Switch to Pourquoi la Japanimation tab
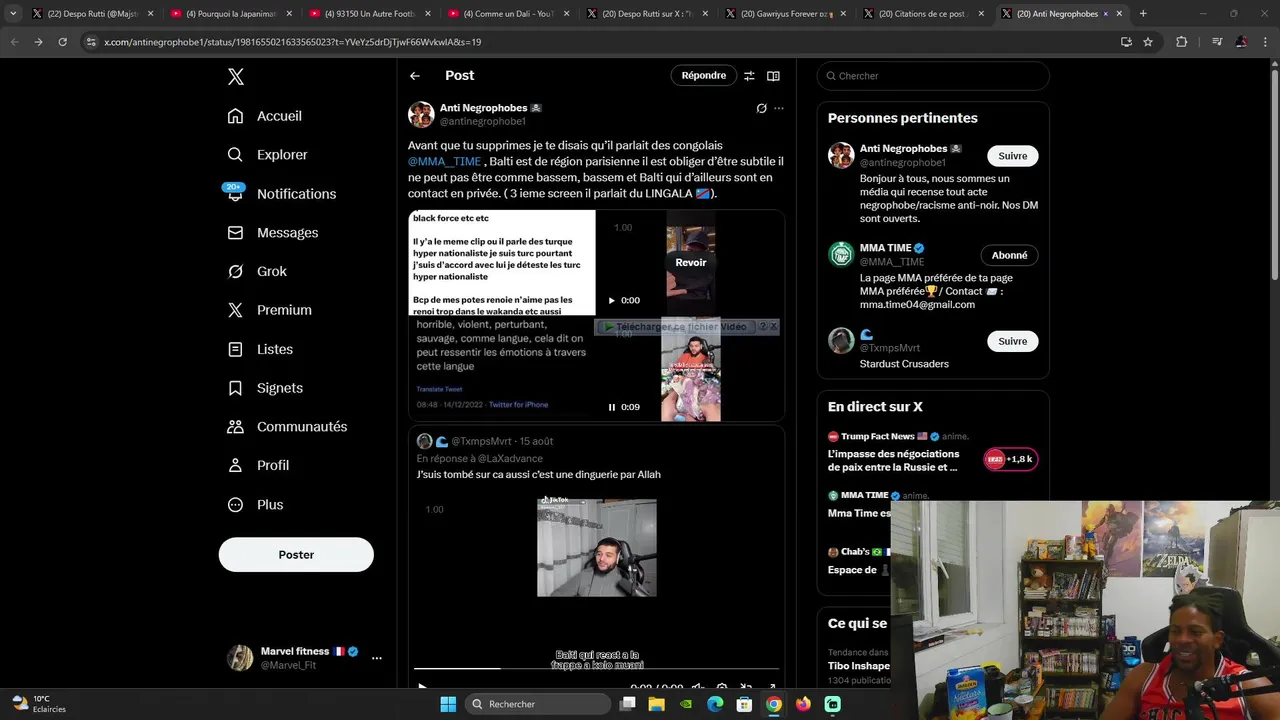The height and width of the screenshot is (720, 1280). point(231,14)
